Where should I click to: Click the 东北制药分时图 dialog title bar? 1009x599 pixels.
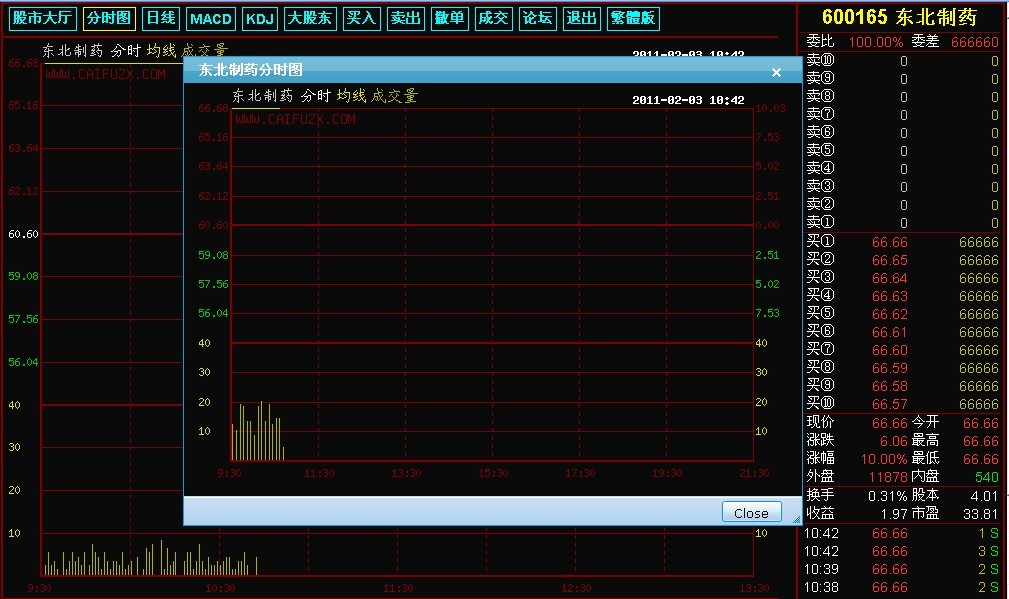tap(450, 70)
